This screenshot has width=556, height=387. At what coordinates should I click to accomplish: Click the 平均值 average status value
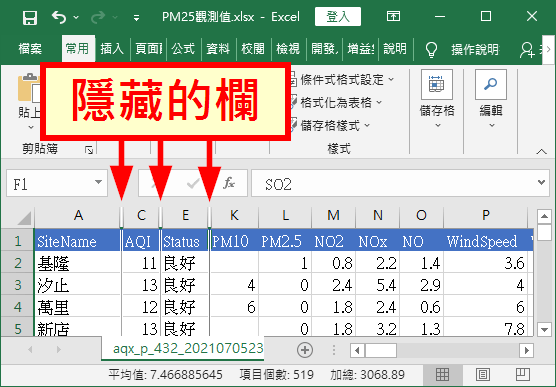point(166,375)
